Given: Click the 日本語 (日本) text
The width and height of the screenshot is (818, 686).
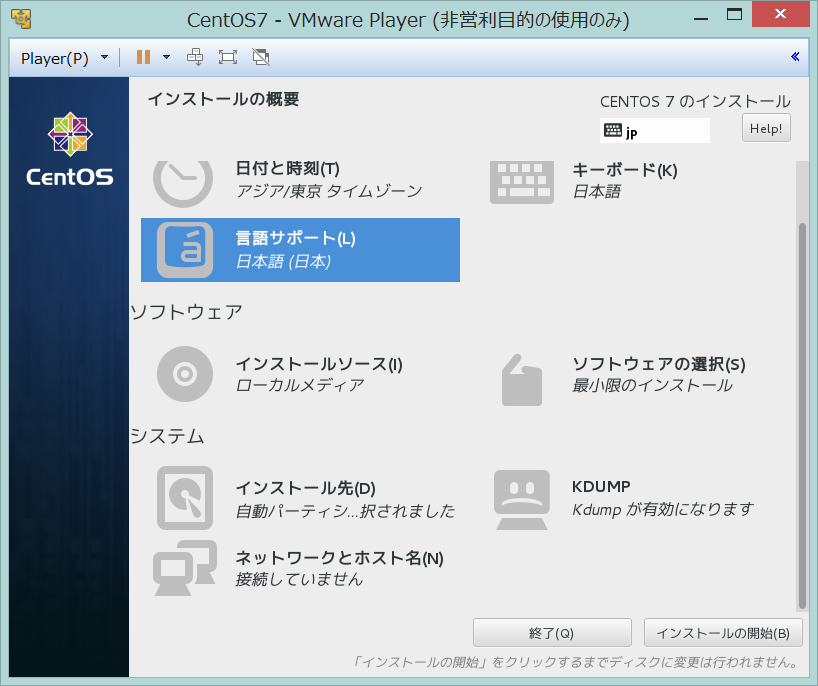Looking at the screenshot, I should coord(283,261).
